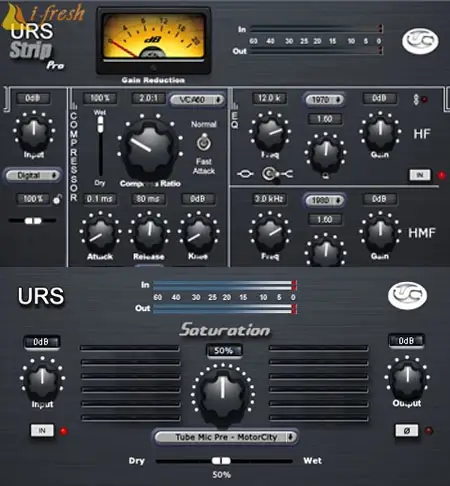
Task: Click the 2.0:1 ratio value field
Action: coord(149,98)
